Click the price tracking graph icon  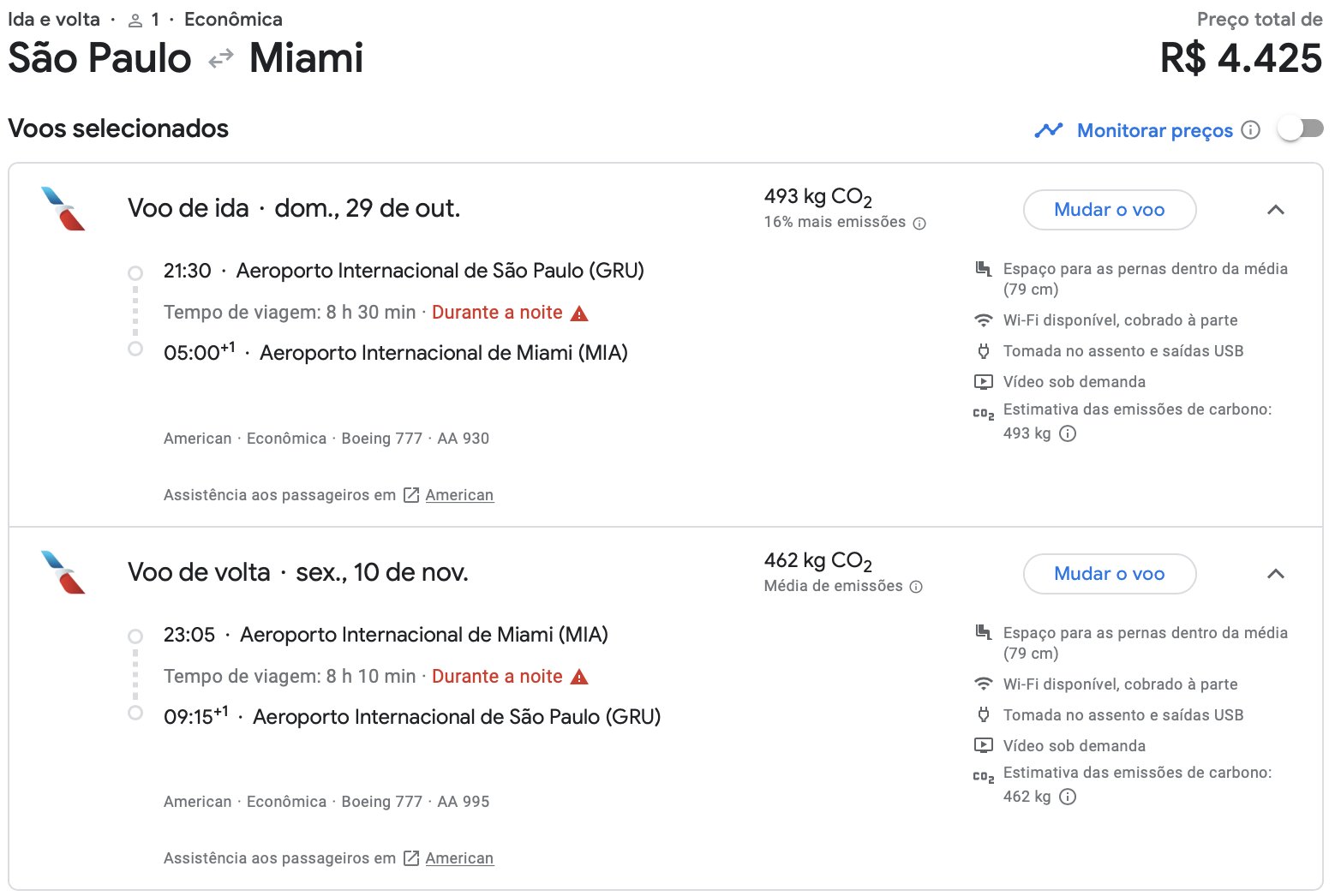click(1049, 130)
